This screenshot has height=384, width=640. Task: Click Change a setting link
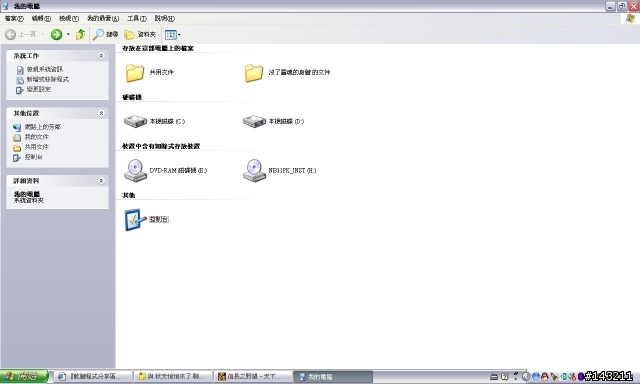[x=33, y=89]
